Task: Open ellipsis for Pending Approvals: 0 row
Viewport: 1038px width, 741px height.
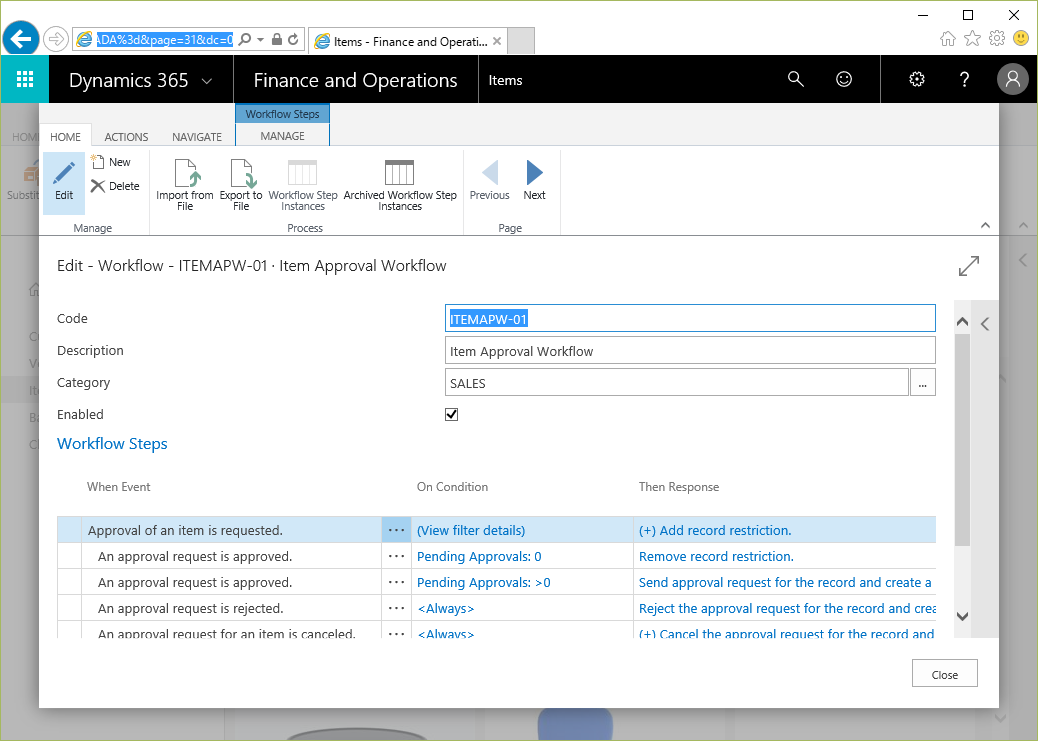Action: point(396,556)
